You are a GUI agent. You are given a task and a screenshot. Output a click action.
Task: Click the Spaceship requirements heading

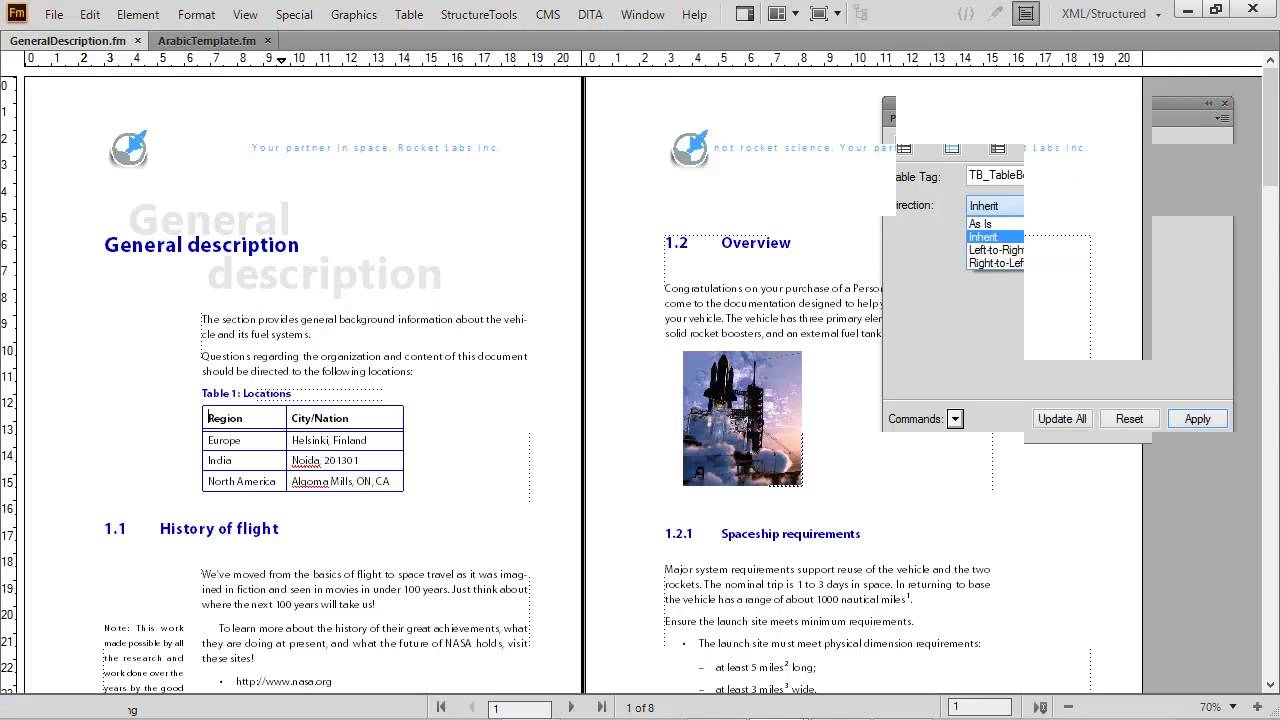click(x=790, y=534)
